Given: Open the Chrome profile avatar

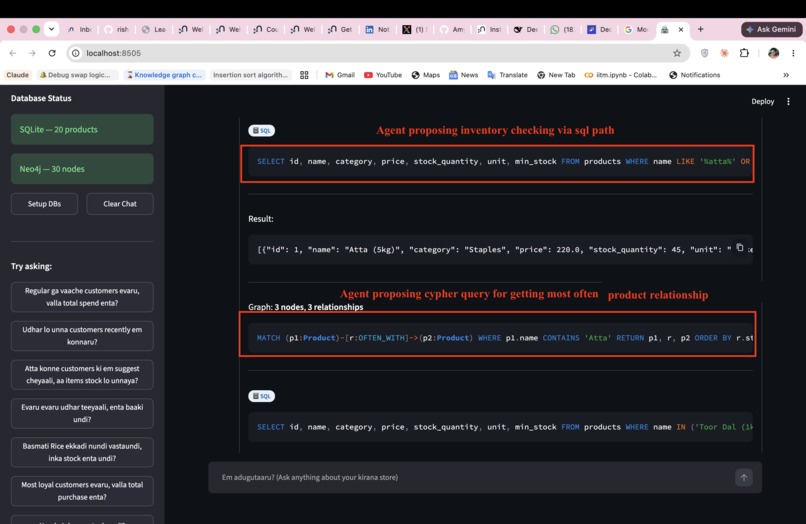Looking at the screenshot, I should coord(773,53).
